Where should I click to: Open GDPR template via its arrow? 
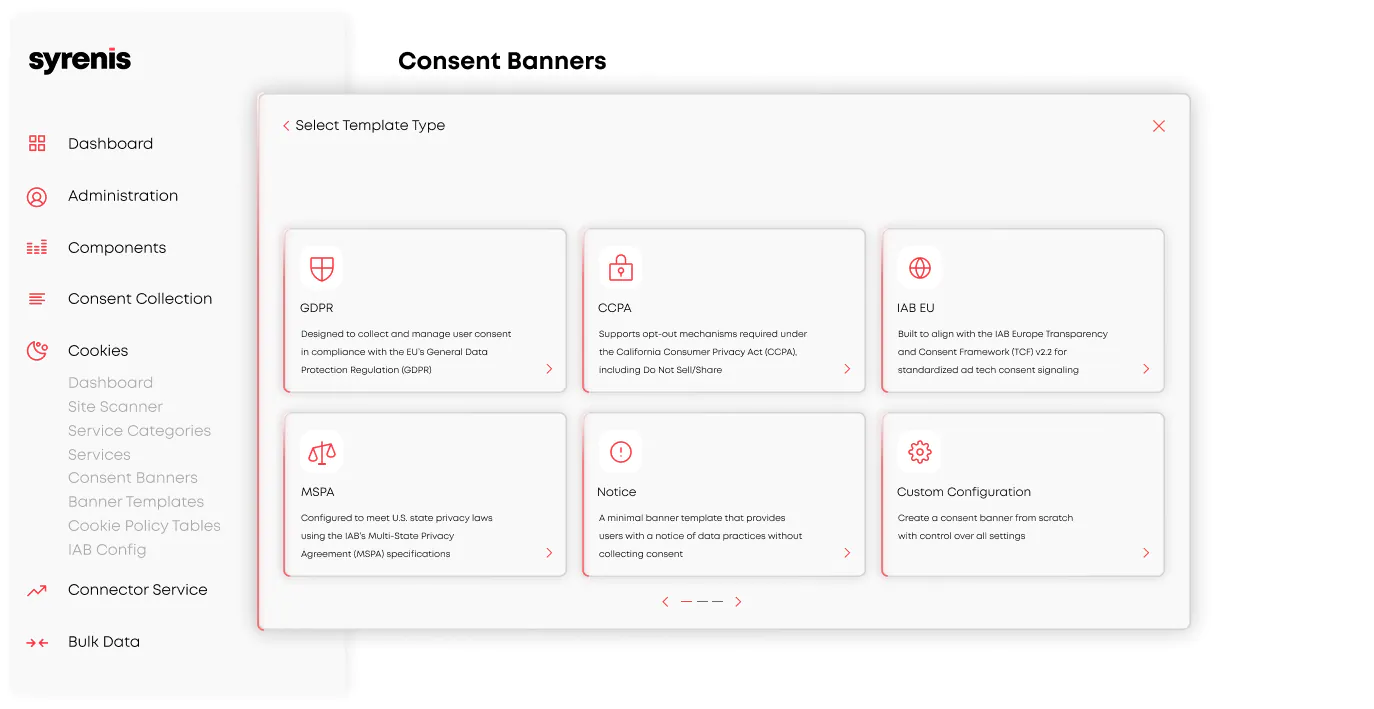tap(549, 369)
